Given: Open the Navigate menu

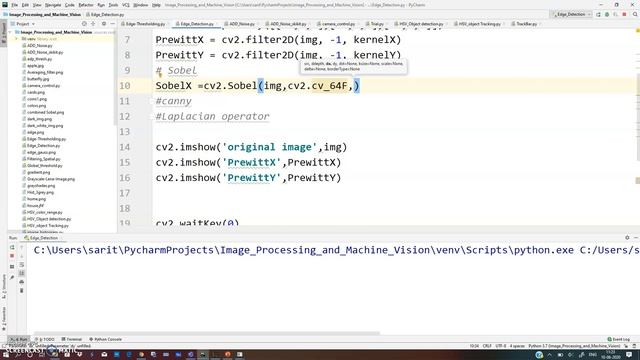Looking at the screenshot, I should [53, 5].
